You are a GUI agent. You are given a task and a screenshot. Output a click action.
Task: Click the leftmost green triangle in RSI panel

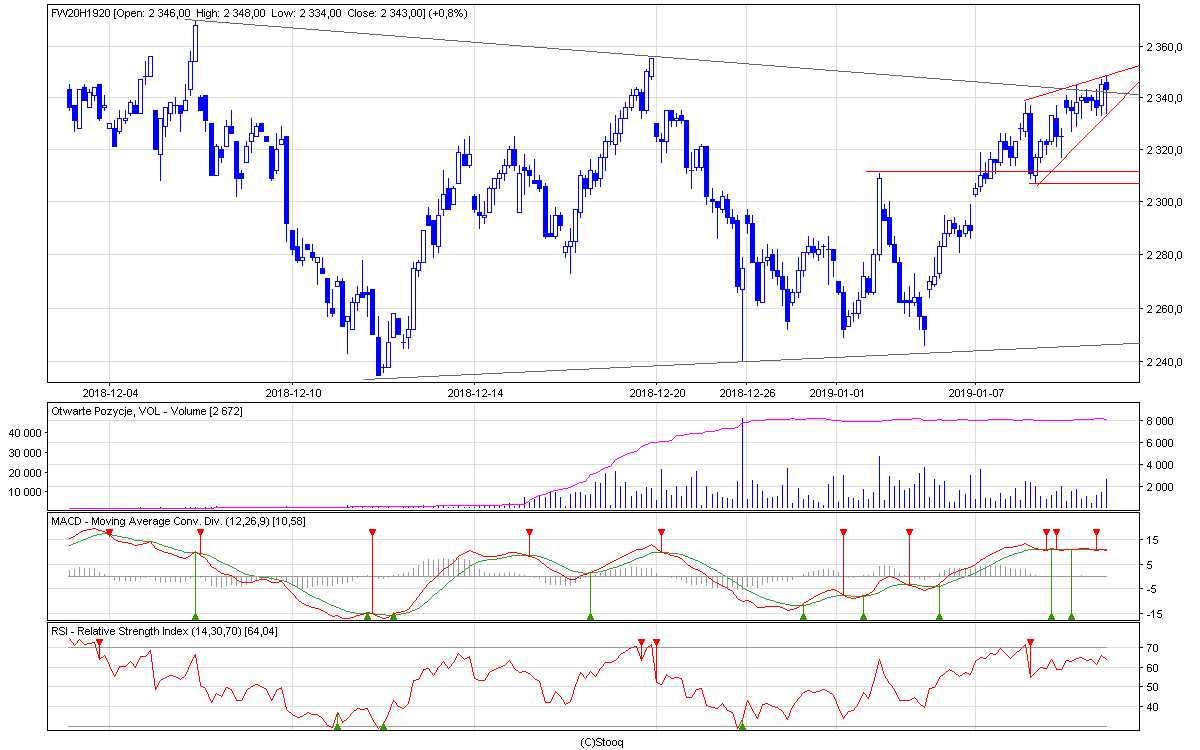click(337, 726)
